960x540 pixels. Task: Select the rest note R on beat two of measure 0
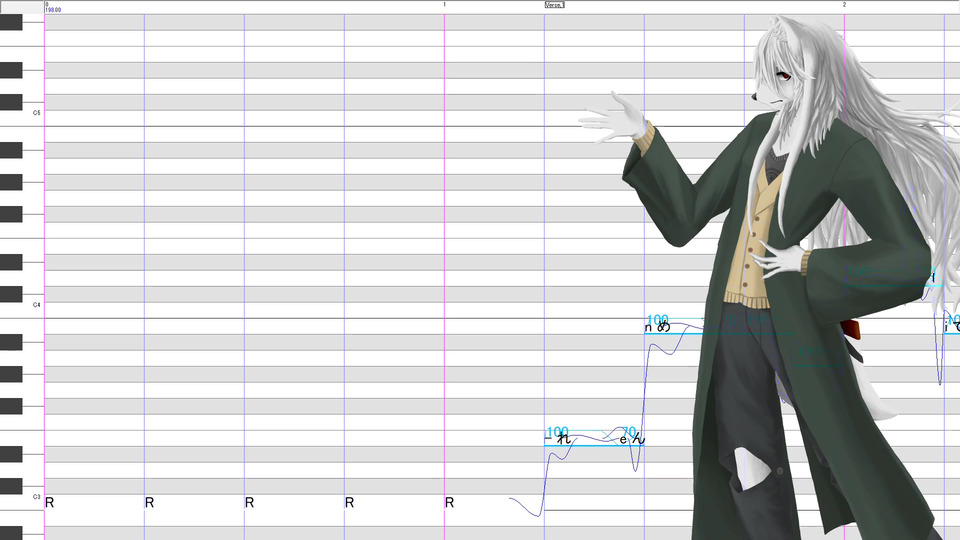149,503
